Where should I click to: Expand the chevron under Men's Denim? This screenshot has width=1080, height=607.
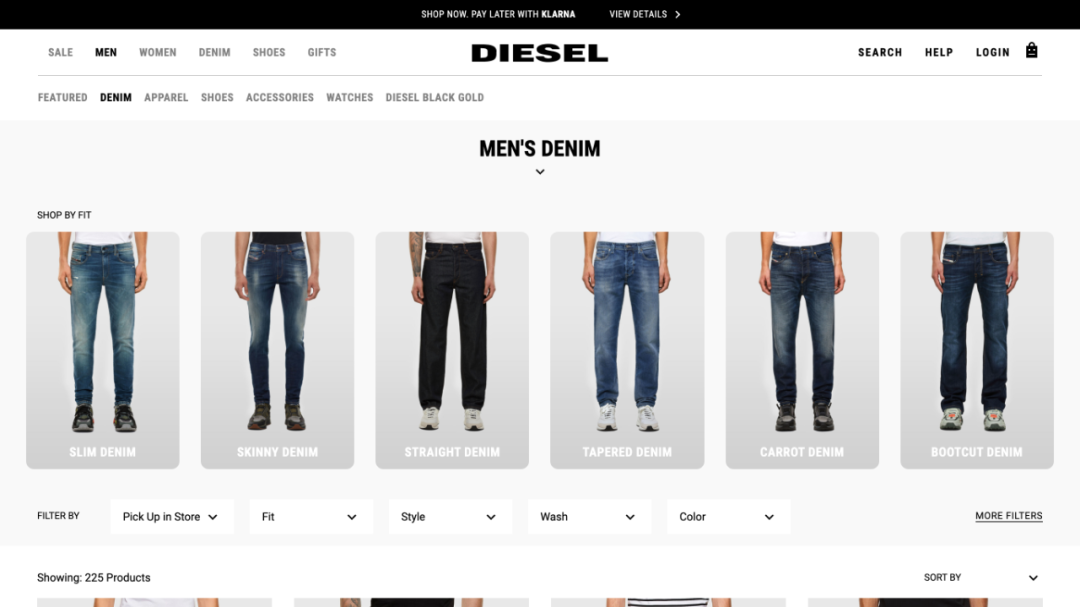point(540,172)
